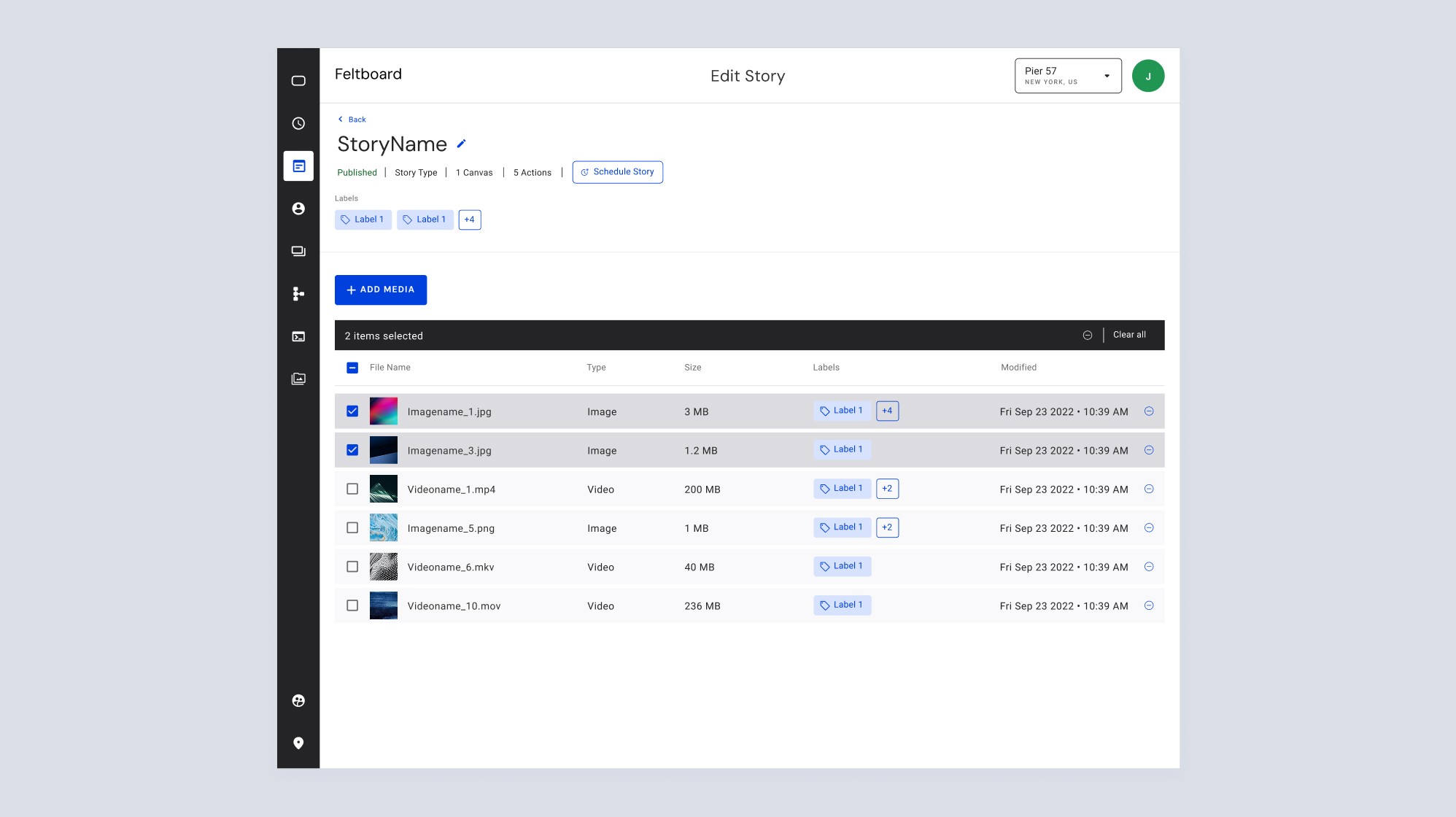Click the location pin sidebar icon

298,743
